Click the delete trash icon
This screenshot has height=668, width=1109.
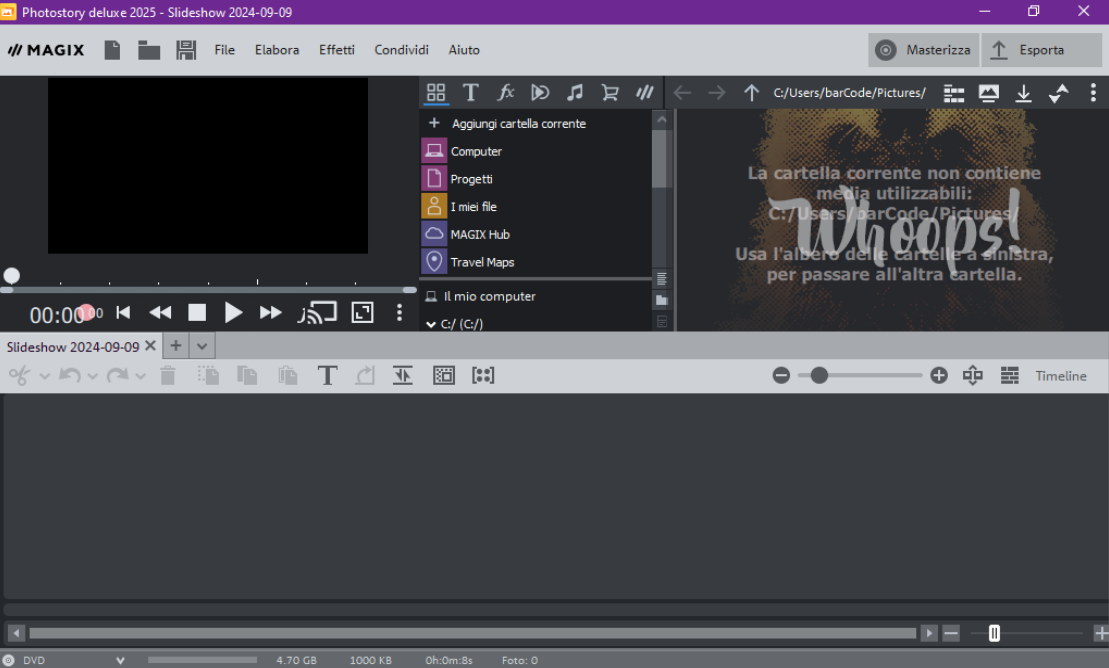tap(168, 376)
